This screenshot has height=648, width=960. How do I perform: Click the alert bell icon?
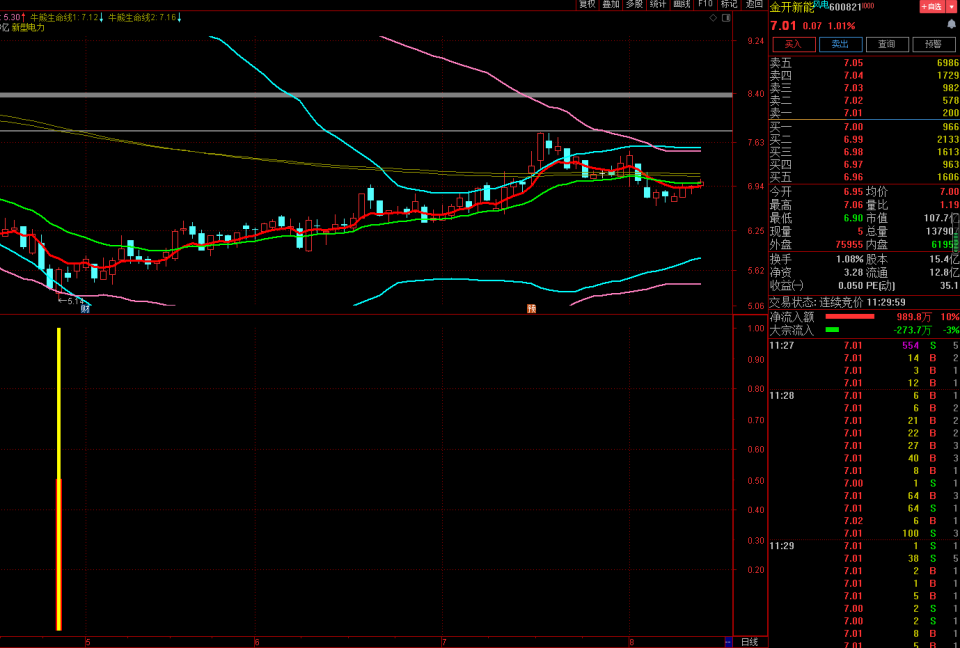click(x=951, y=24)
